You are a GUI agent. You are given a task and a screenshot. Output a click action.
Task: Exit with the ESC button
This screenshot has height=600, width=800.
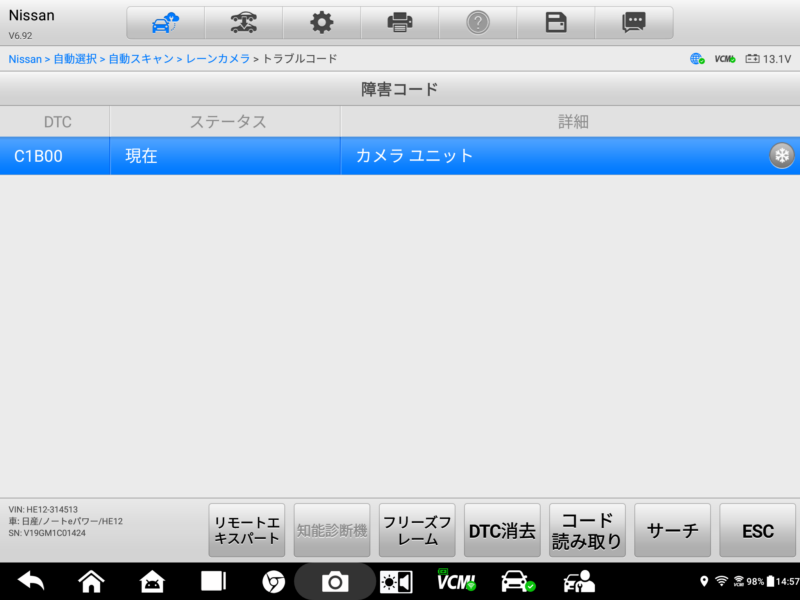point(757,530)
